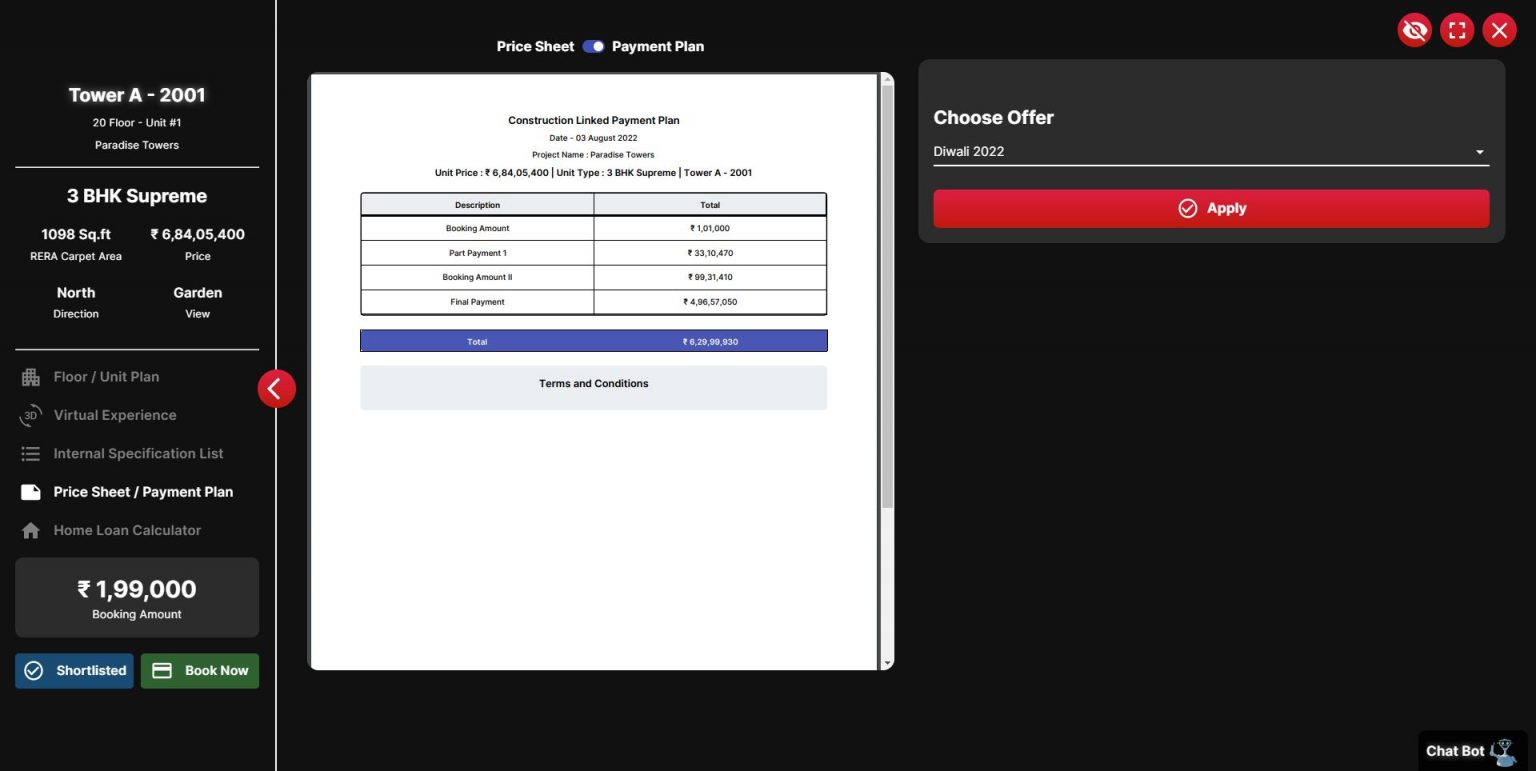Click the Home Loan Calculator house icon
Image resolution: width=1536 pixels, height=771 pixels.
pos(31,531)
